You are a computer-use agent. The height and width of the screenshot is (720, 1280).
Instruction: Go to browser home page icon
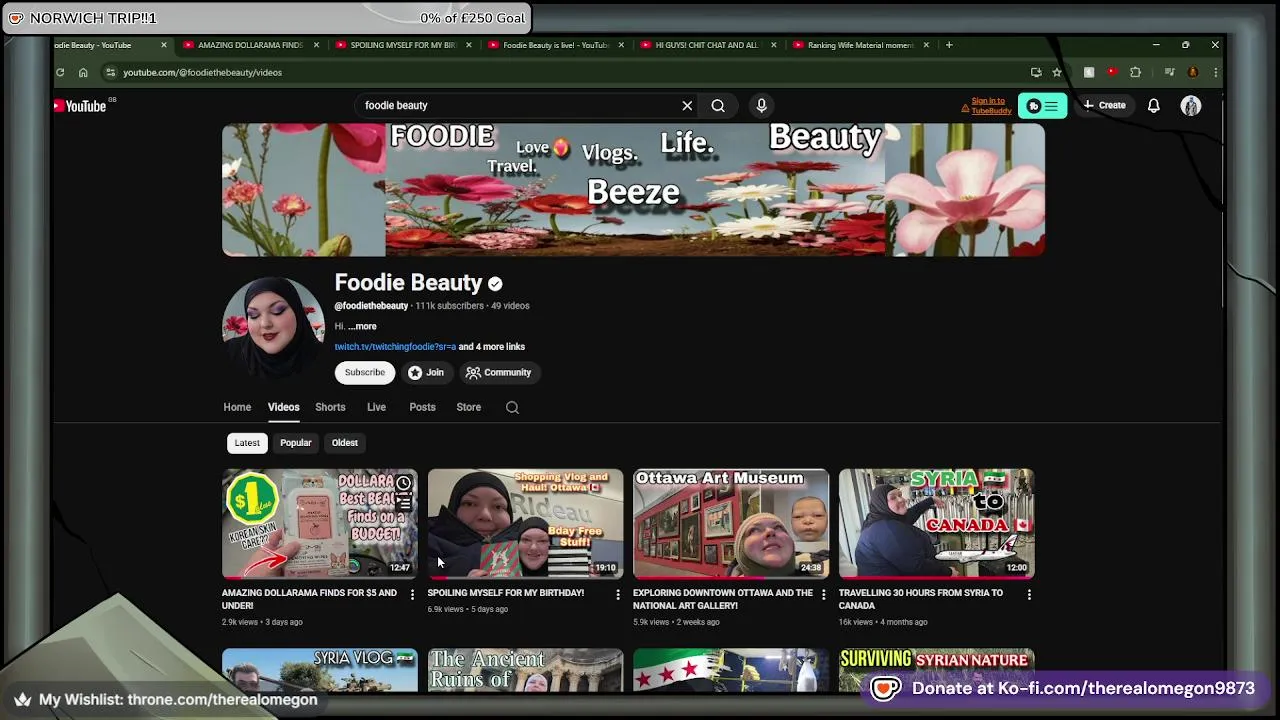83,72
